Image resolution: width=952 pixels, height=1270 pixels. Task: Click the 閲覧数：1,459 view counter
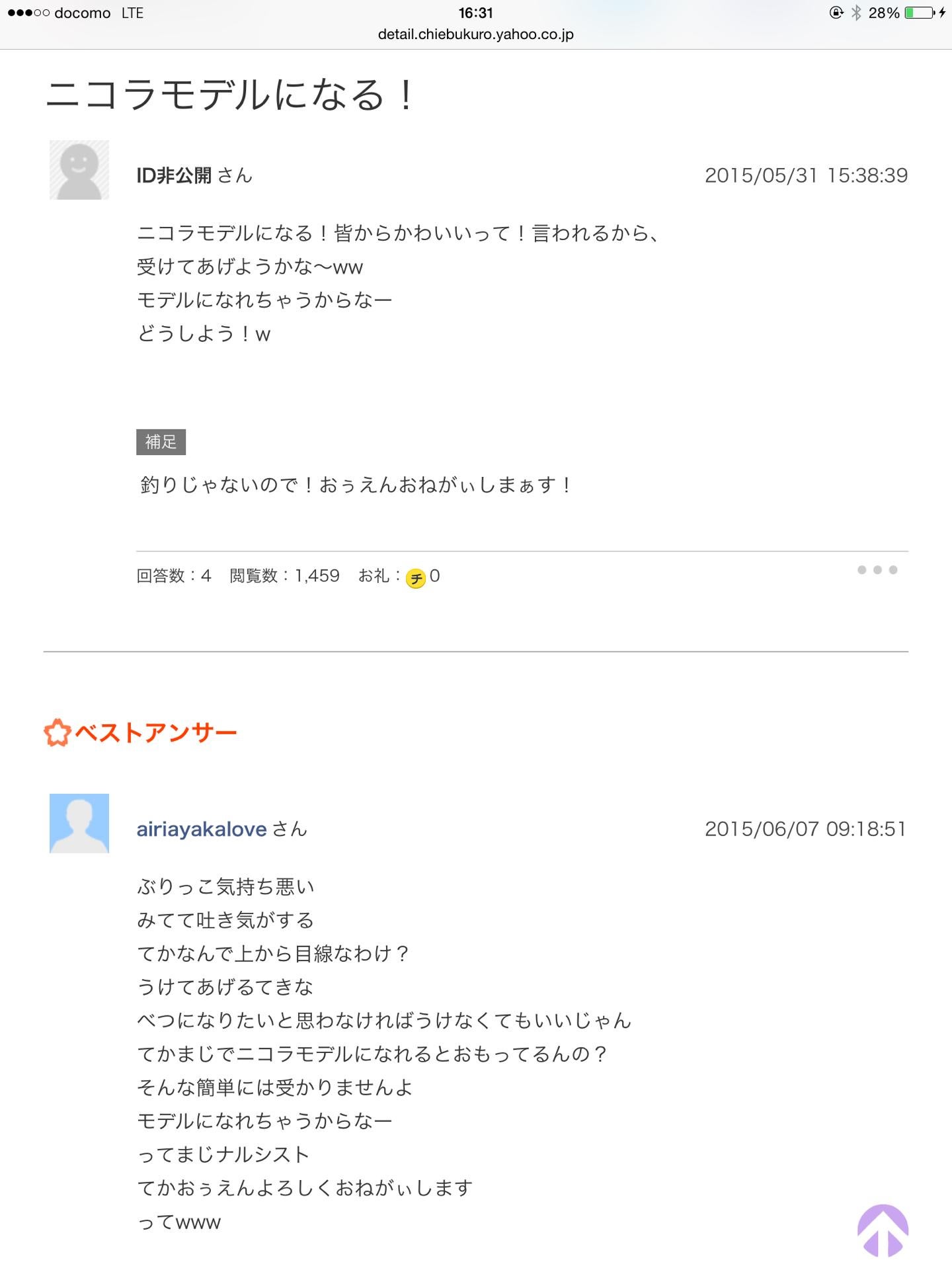coord(283,575)
